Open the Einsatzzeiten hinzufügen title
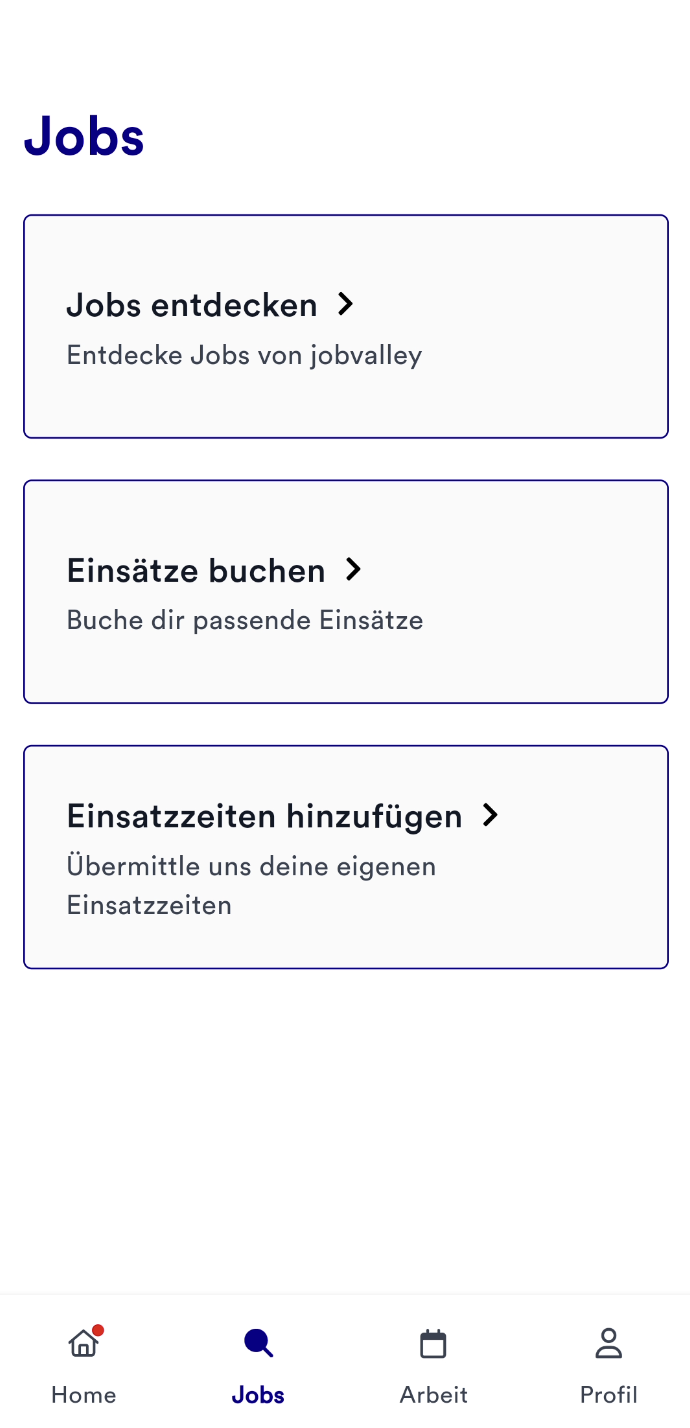690x1428 pixels. click(x=264, y=816)
